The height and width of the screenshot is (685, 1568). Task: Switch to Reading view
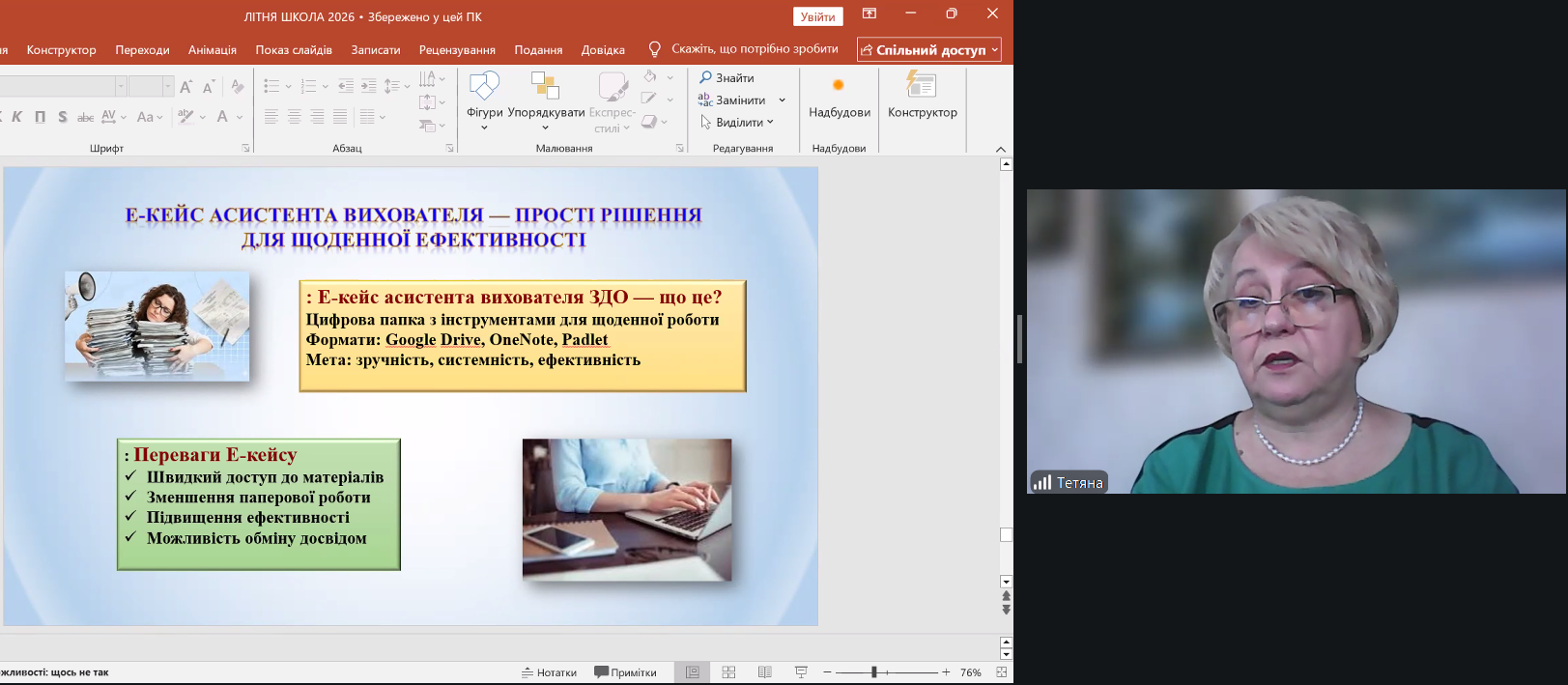(765, 672)
